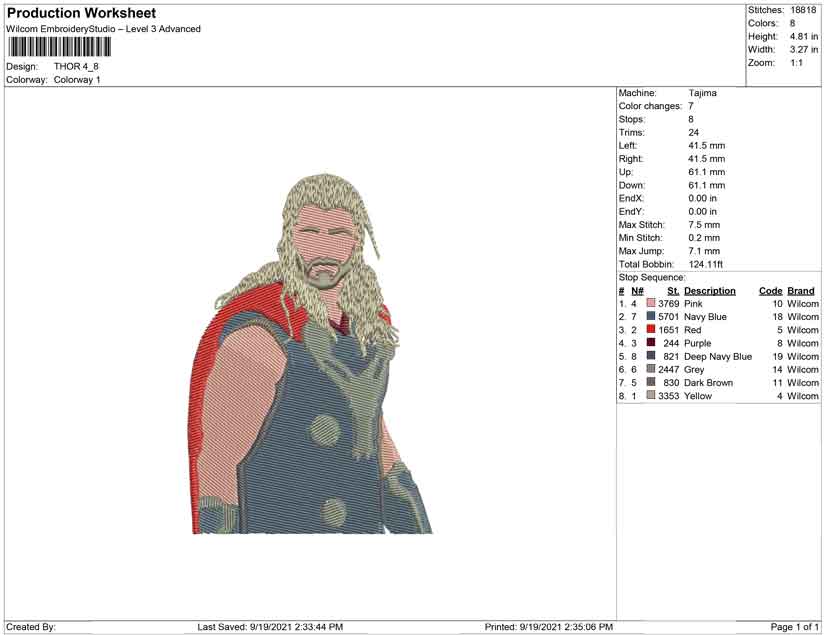Click the stitch count 18818

tap(803, 10)
